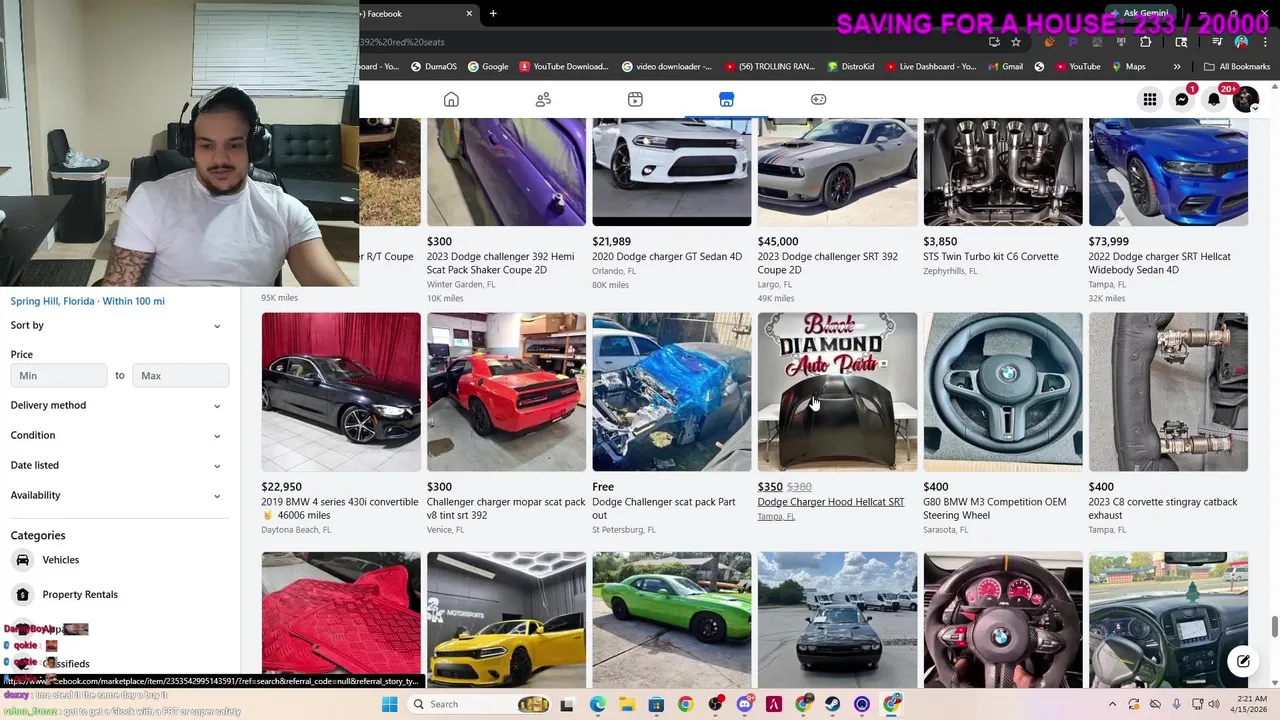Image resolution: width=1280 pixels, height=720 pixels.
Task: Go to Facebook Home icon
Action: [451, 99]
